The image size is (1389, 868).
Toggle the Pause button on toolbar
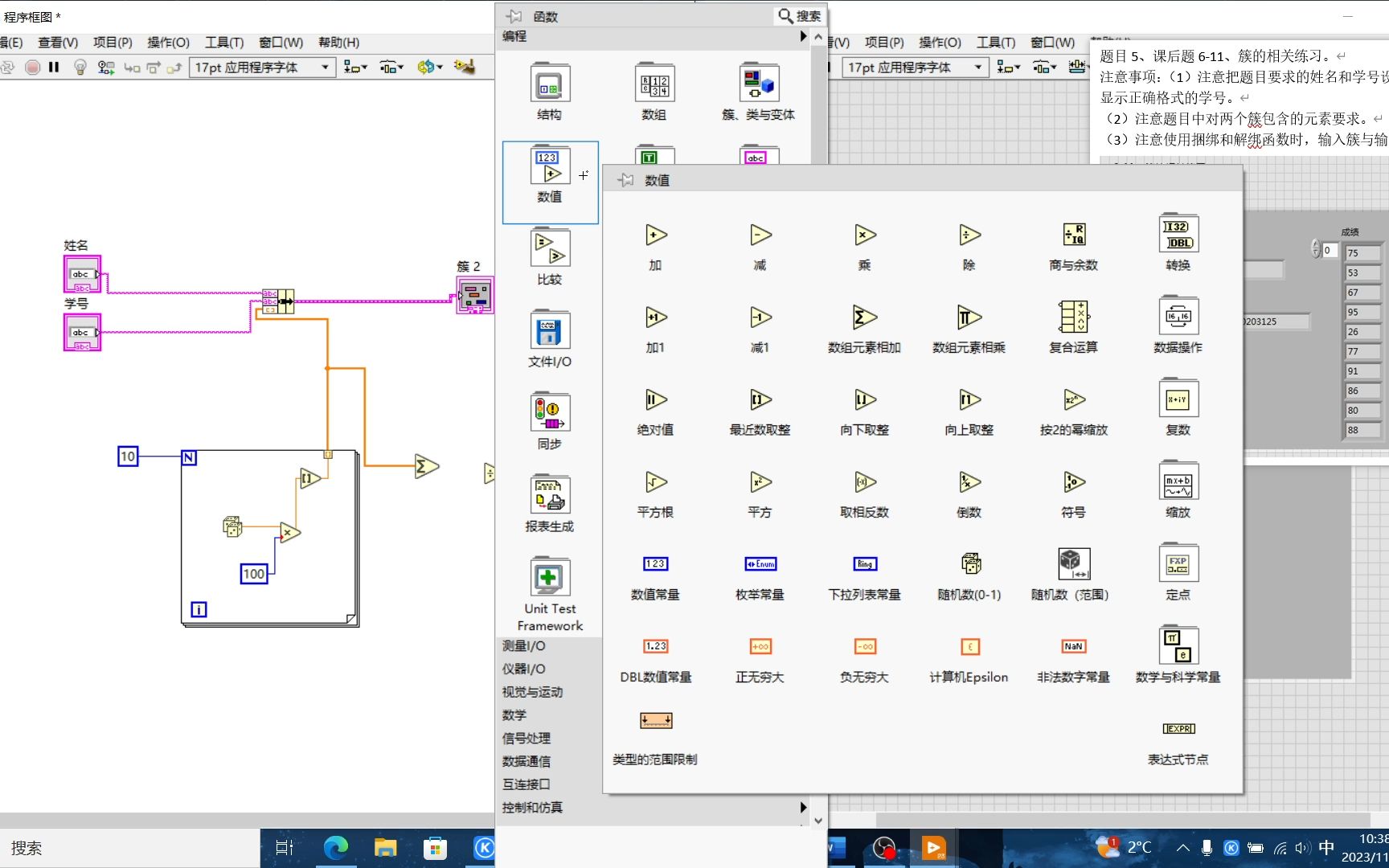[x=54, y=68]
